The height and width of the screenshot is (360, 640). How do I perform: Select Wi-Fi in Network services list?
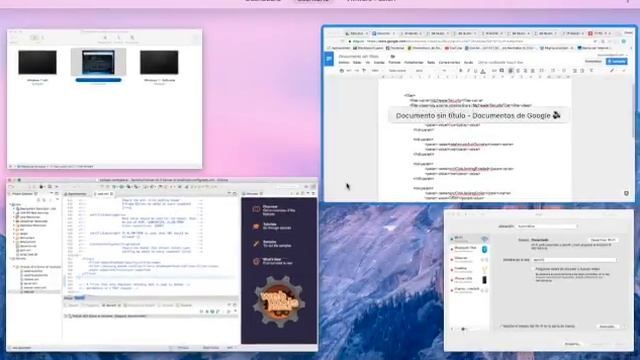click(469, 239)
